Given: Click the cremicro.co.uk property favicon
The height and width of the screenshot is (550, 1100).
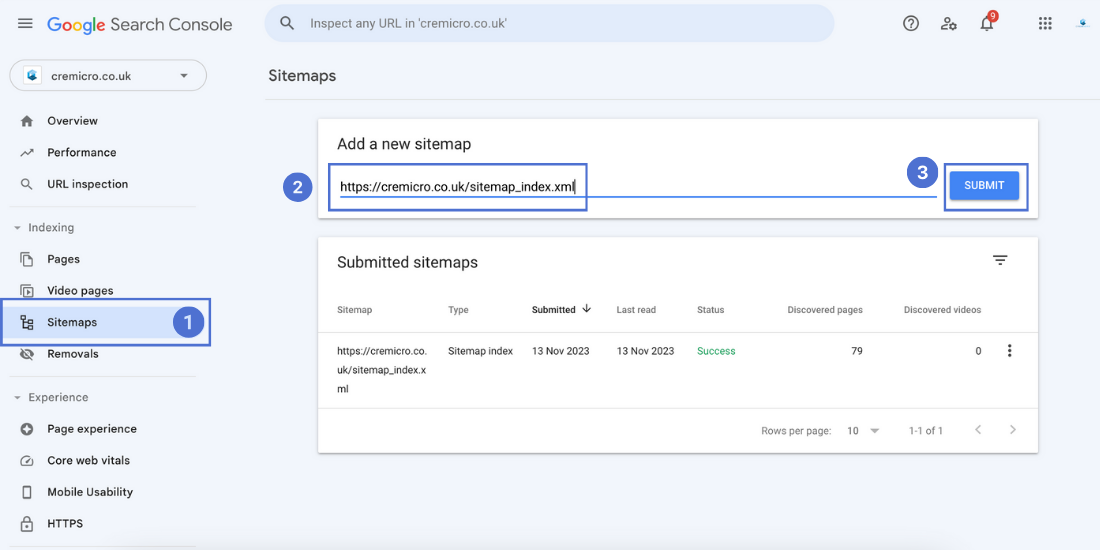Looking at the screenshot, I should 32,75.
